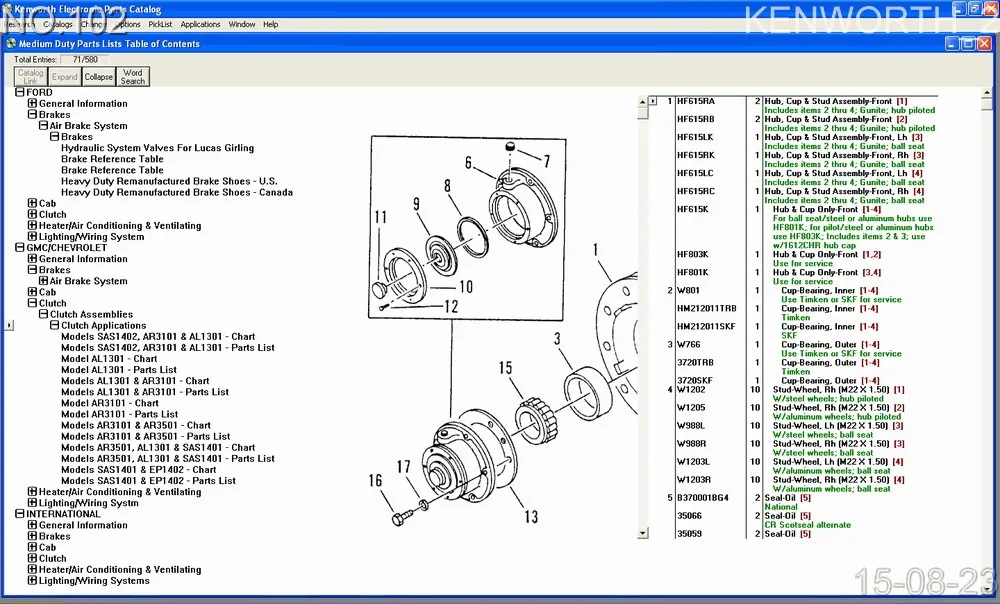The width and height of the screenshot is (1000, 604).
Task: Open the Window menu
Action: (242, 24)
